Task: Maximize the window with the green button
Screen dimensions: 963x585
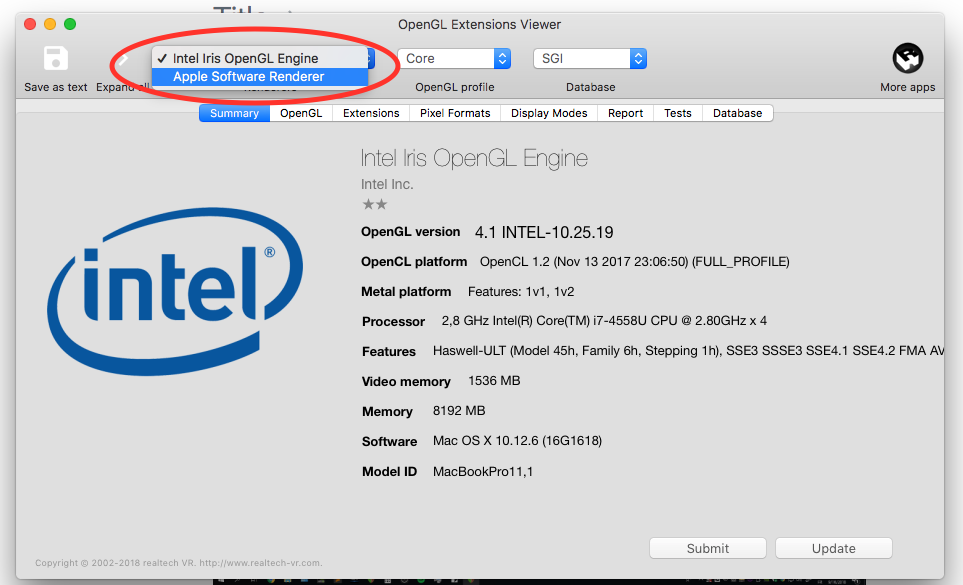Action: click(70, 24)
